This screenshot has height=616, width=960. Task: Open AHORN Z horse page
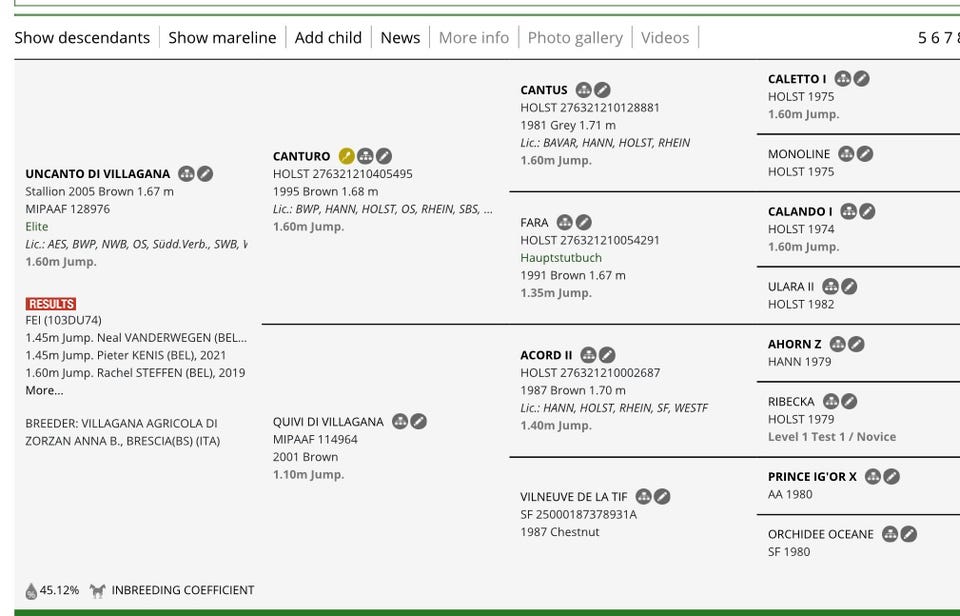tap(795, 344)
